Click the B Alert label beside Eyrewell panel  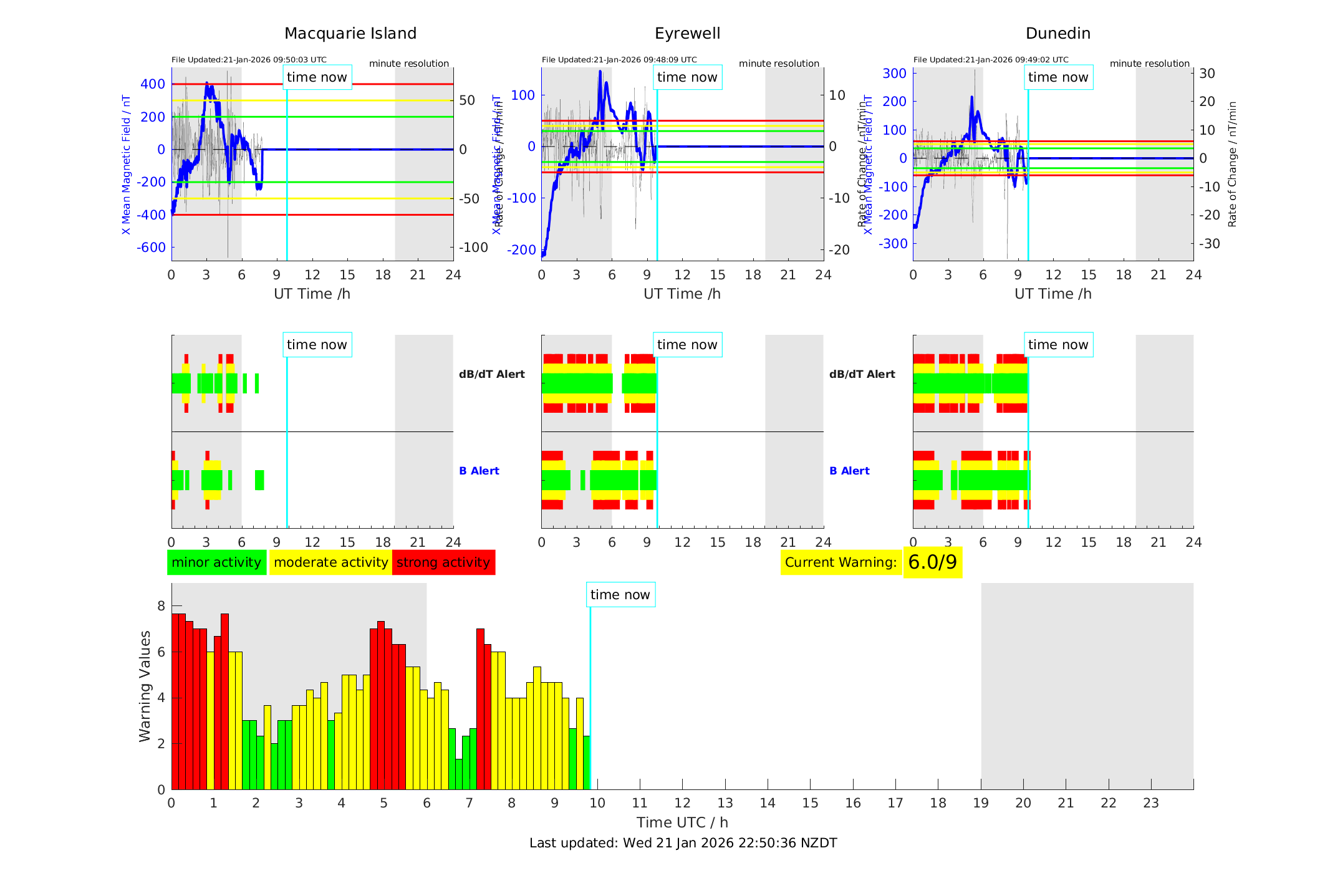[849, 471]
